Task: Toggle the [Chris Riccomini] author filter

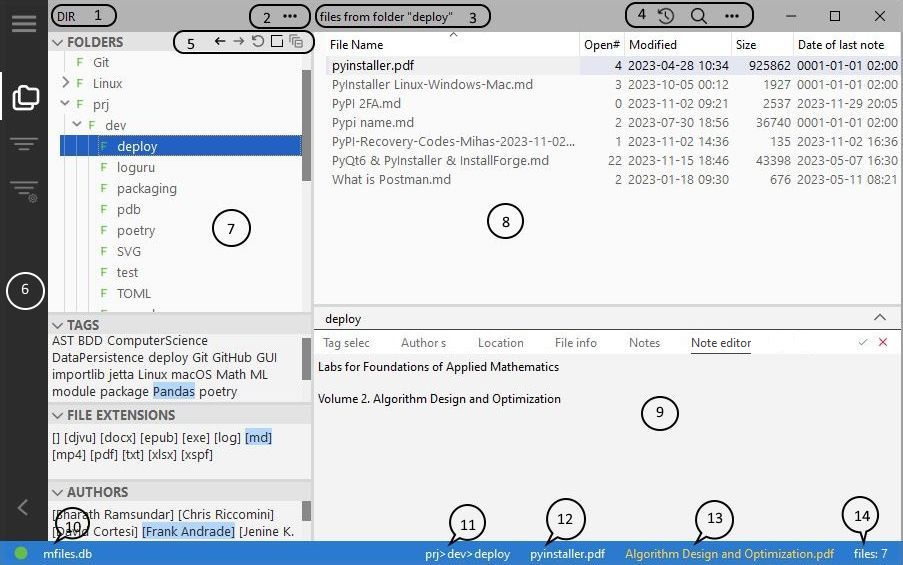Action: [226, 514]
